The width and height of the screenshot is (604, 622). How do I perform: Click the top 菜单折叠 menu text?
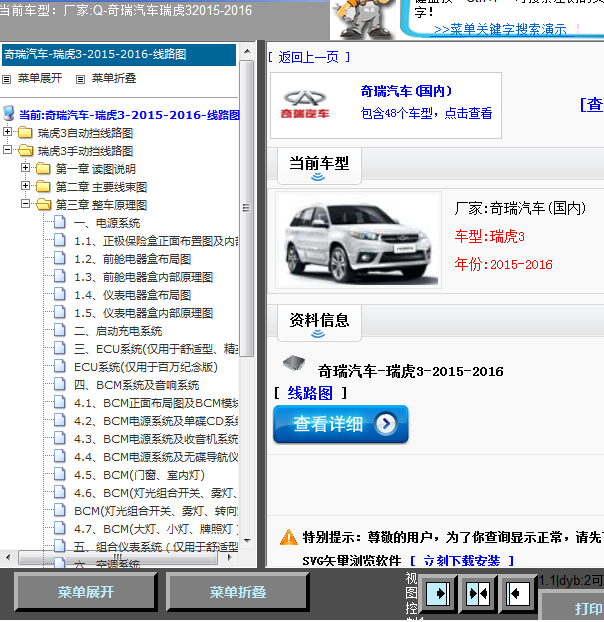point(114,78)
